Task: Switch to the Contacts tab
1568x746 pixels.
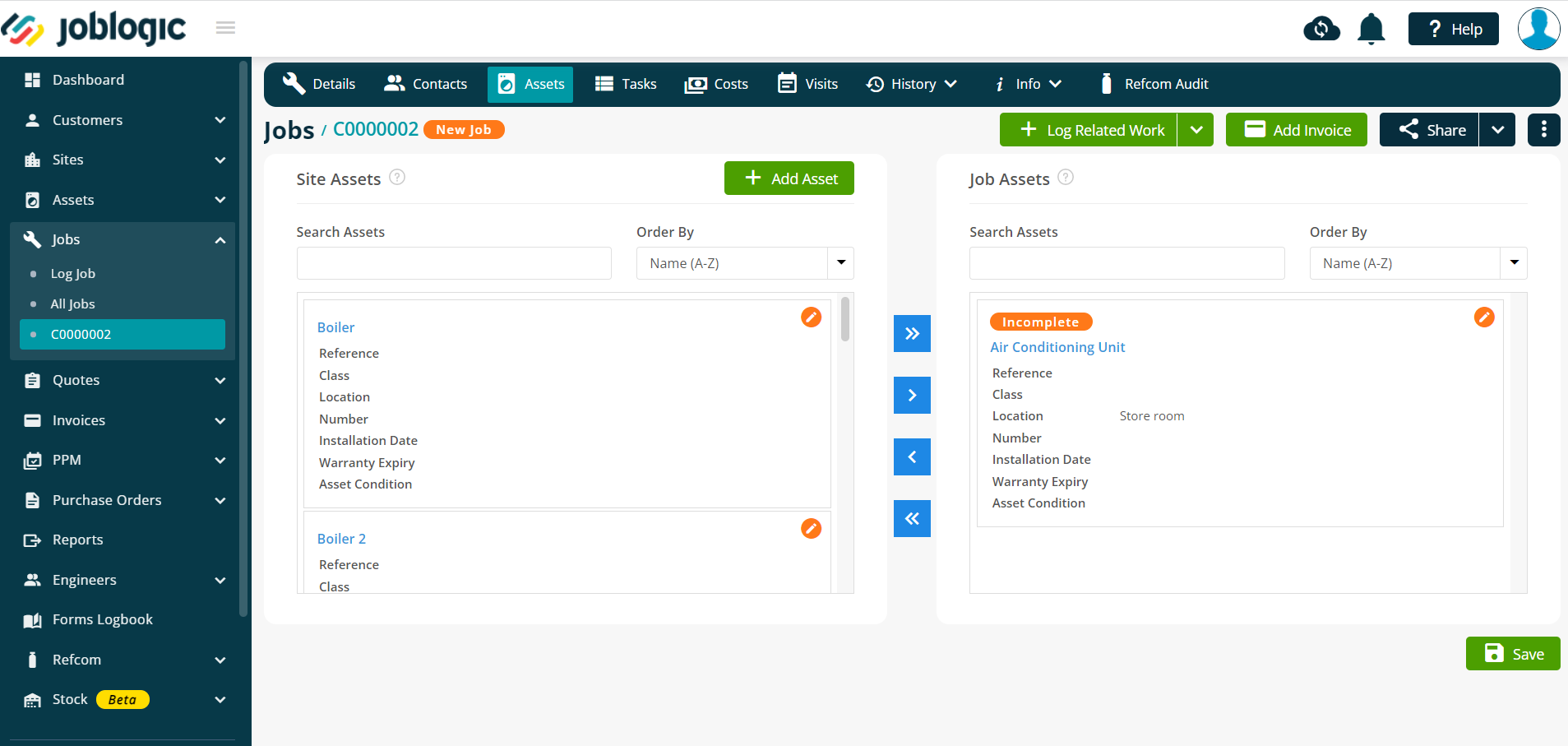Action: click(x=426, y=84)
